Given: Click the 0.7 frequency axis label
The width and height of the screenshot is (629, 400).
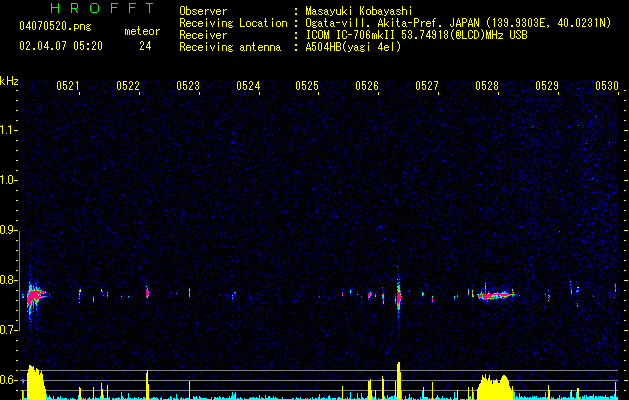Looking at the screenshot, I should tap(8, 330).
